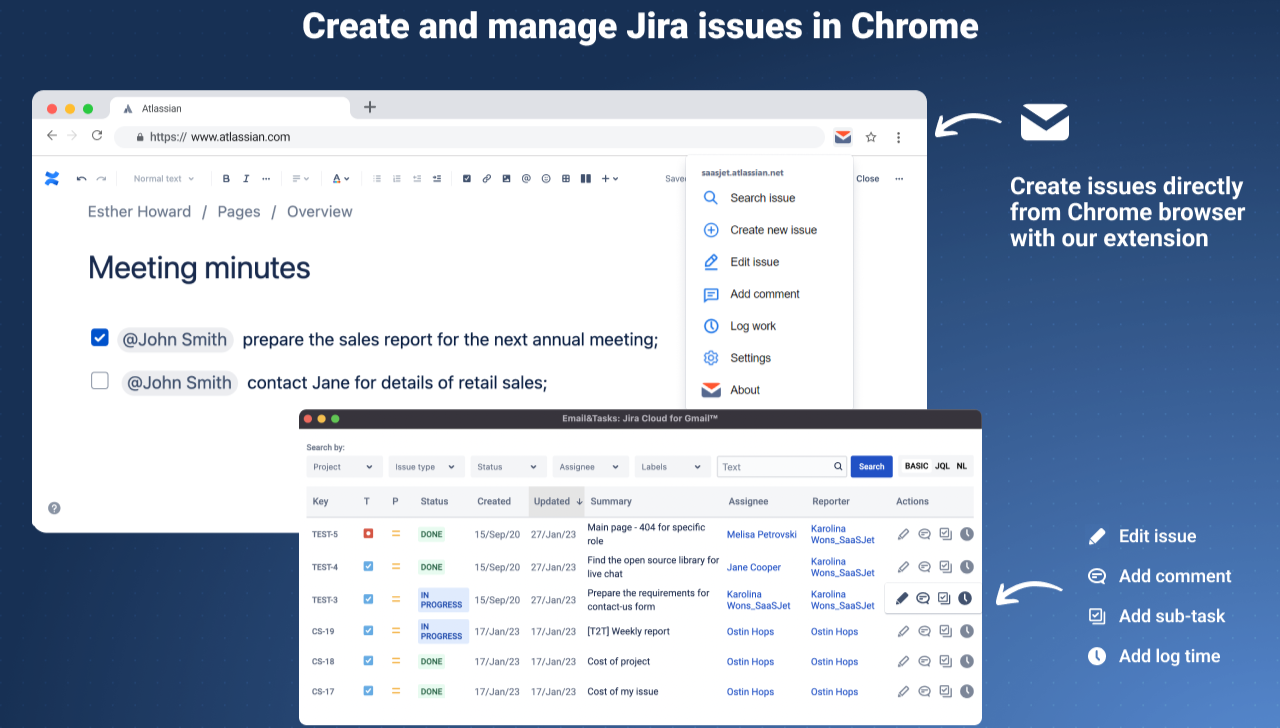Expand the insert plus dropdown in Confluence toolbar

tap(610, 179)
